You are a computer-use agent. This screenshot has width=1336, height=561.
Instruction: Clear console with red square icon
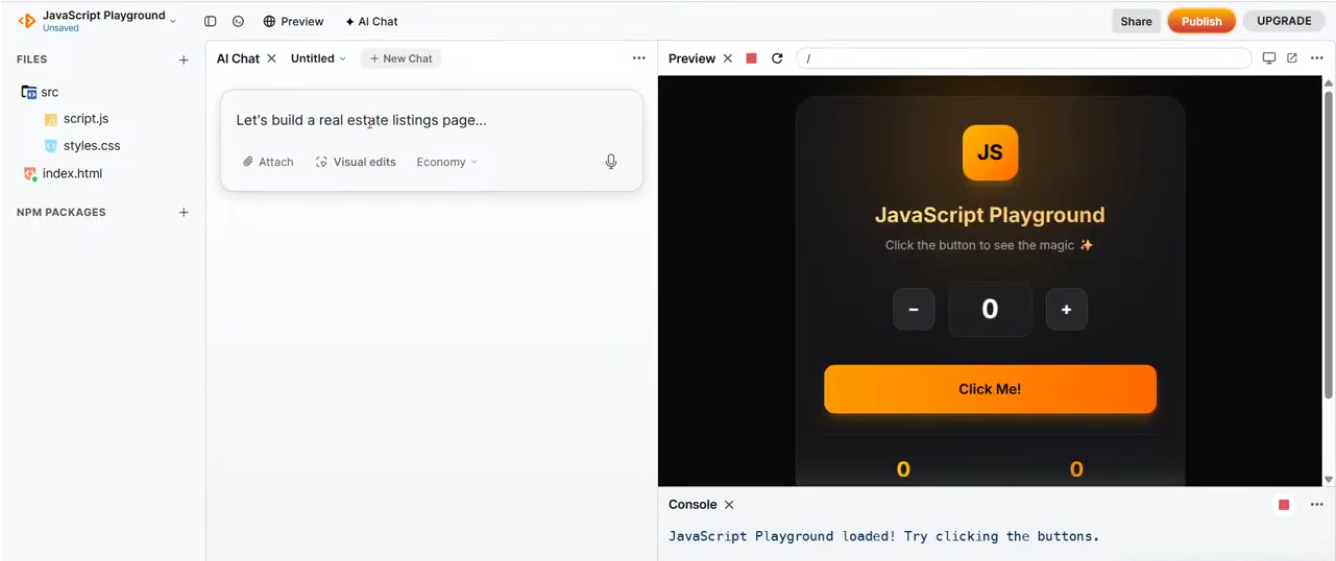pyautogui.click(x=1284, y=505)
